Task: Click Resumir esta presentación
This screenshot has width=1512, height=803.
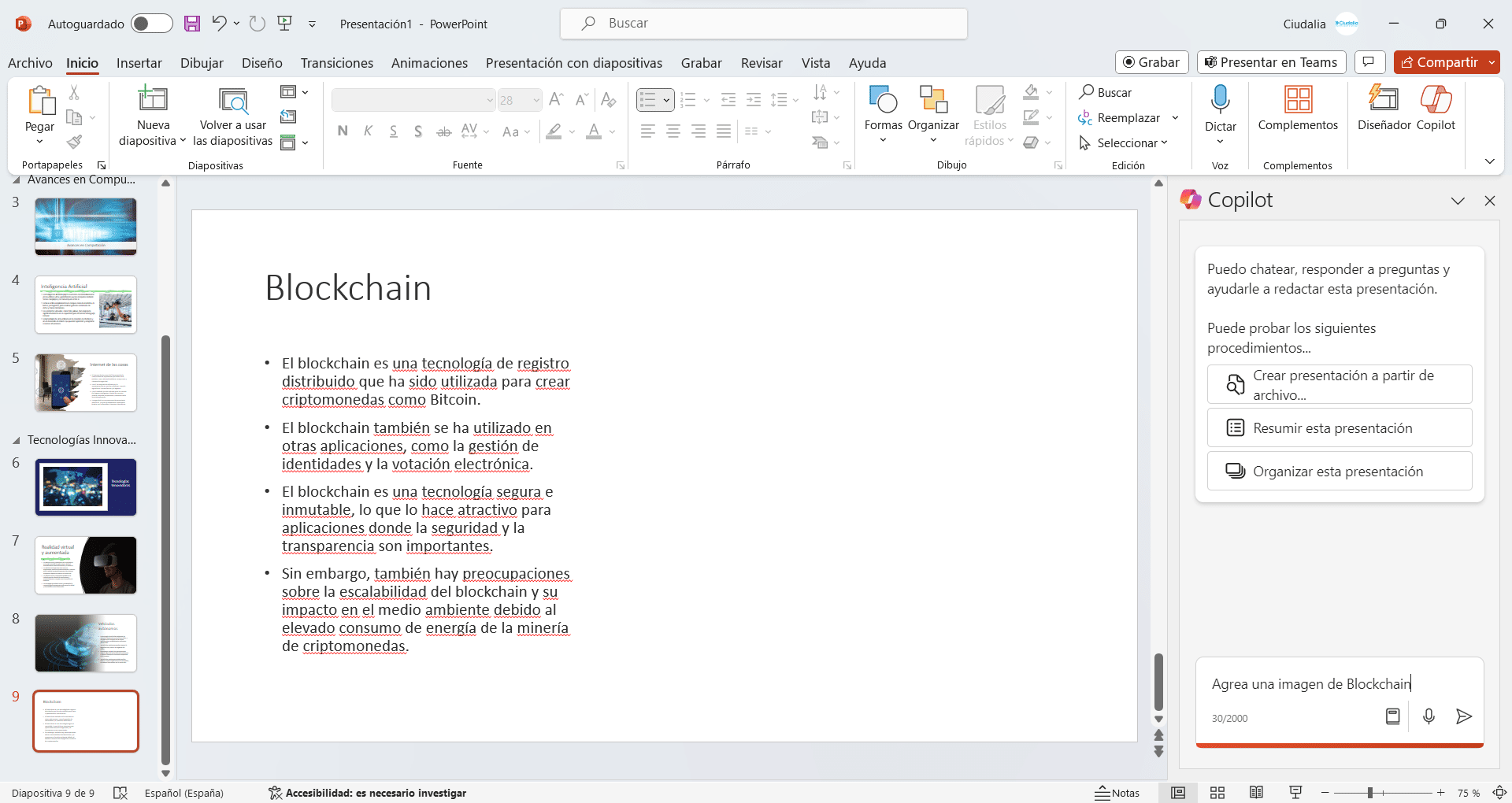Action: (x=1339, y=428)
